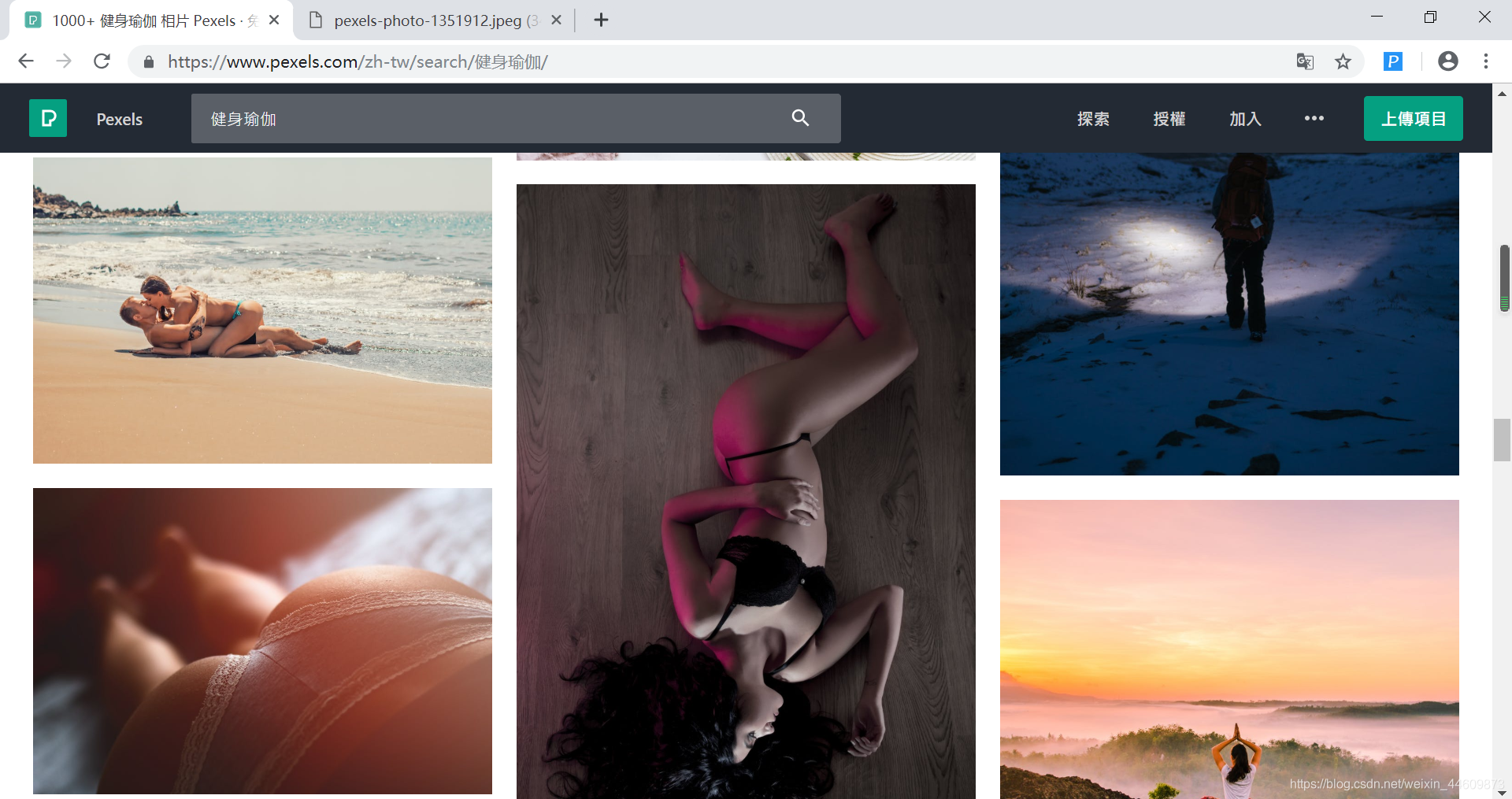
Task: Minimize the browser window
Action: (x=1377, y=17)
